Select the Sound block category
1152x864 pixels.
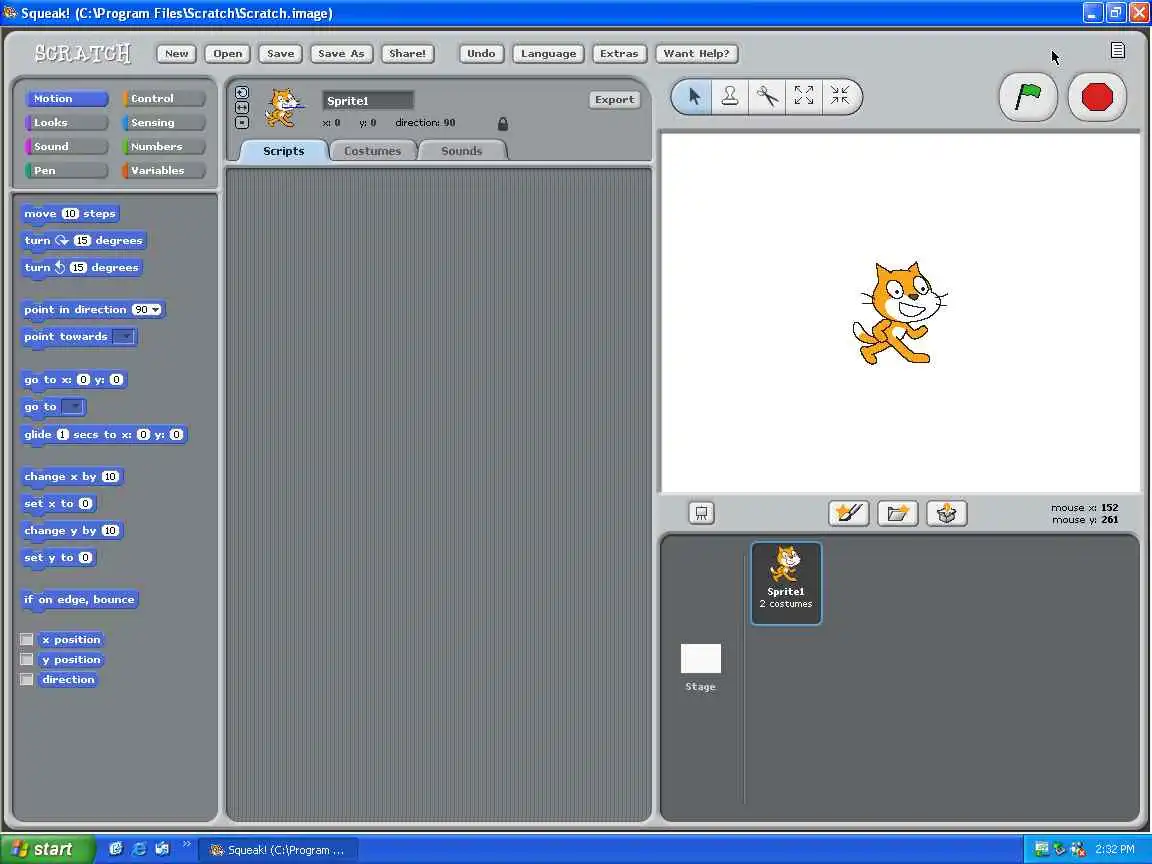tap(67, 146)
